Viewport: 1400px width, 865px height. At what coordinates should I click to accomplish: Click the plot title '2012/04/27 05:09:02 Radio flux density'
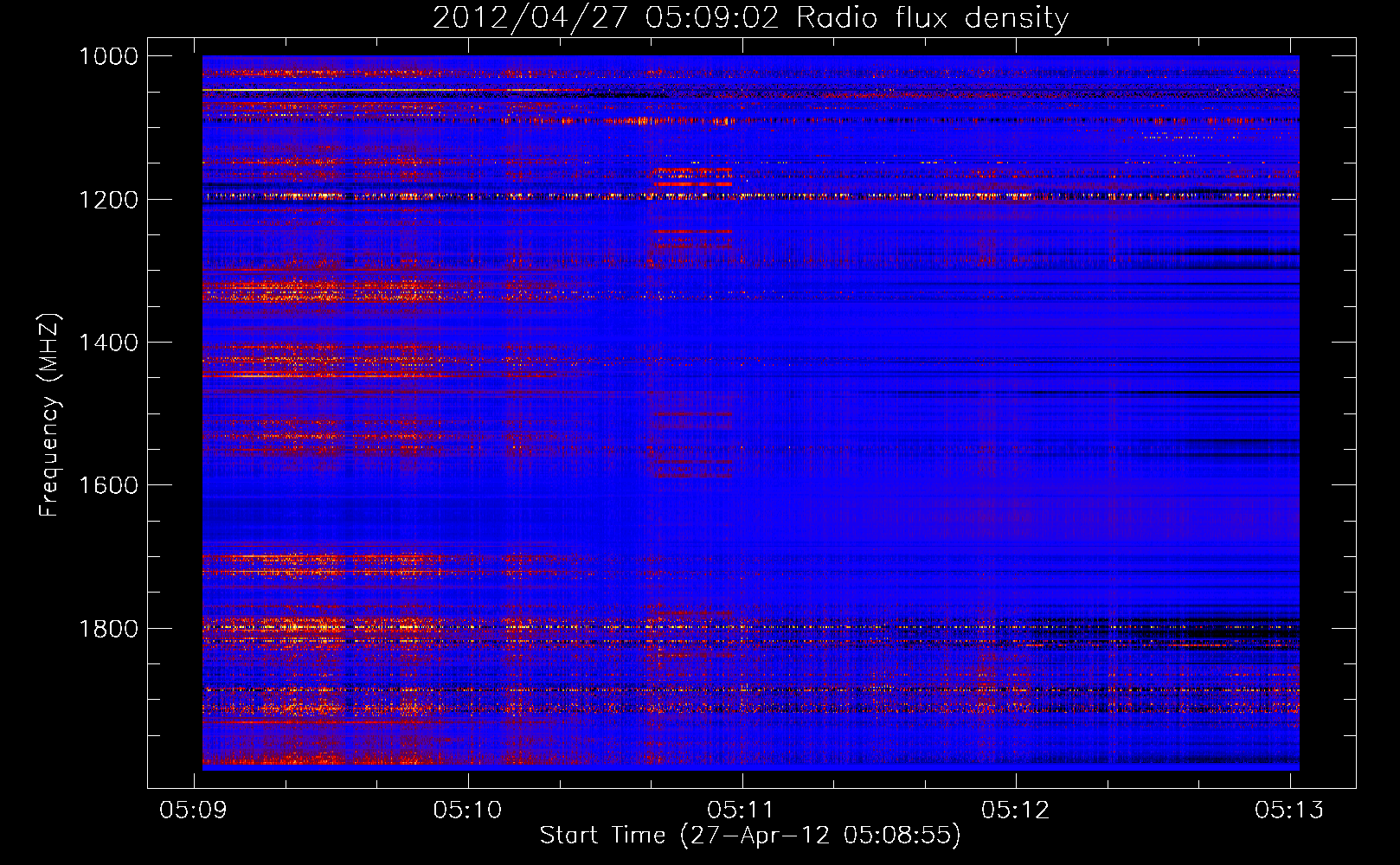(750, 17)
